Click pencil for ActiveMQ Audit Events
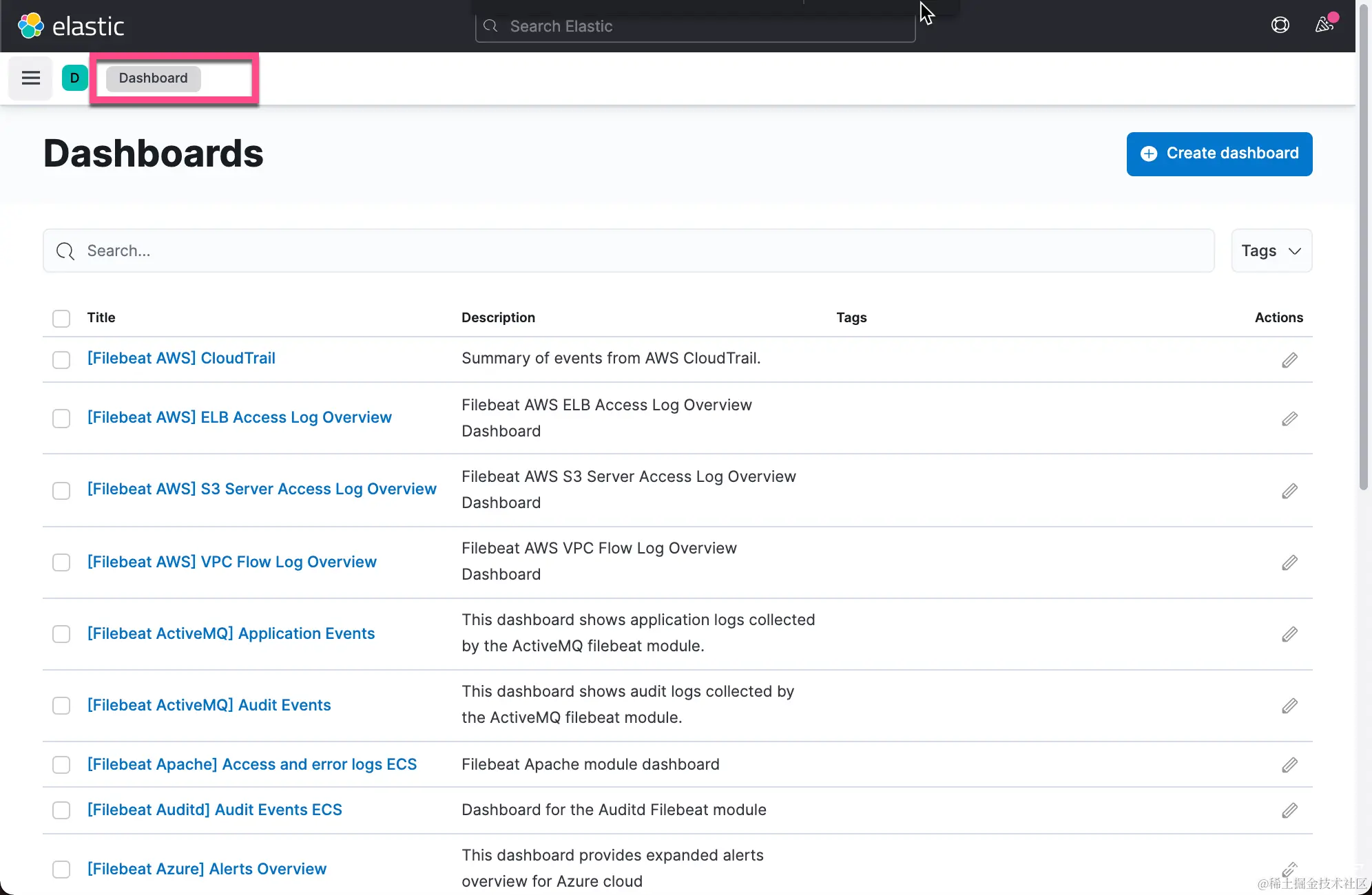 tap(1289, 706)
